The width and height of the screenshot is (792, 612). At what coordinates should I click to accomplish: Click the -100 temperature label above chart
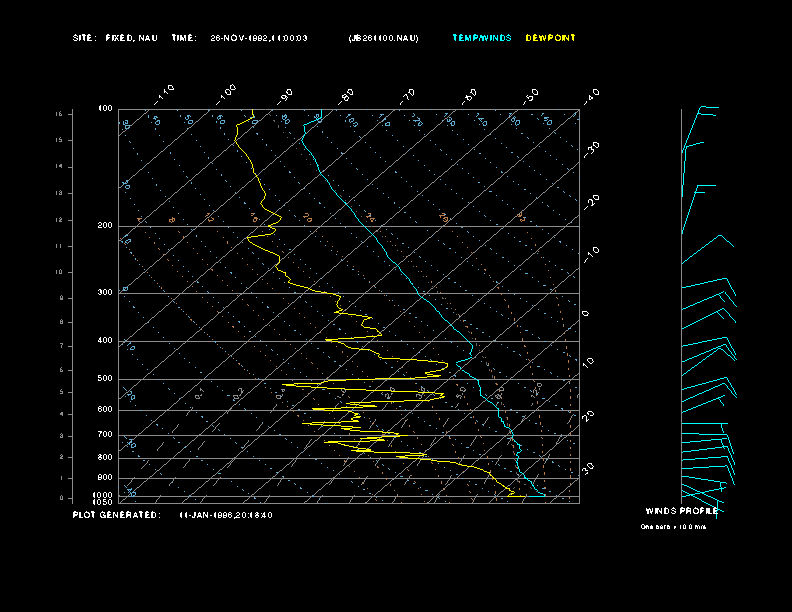point(225,95)
